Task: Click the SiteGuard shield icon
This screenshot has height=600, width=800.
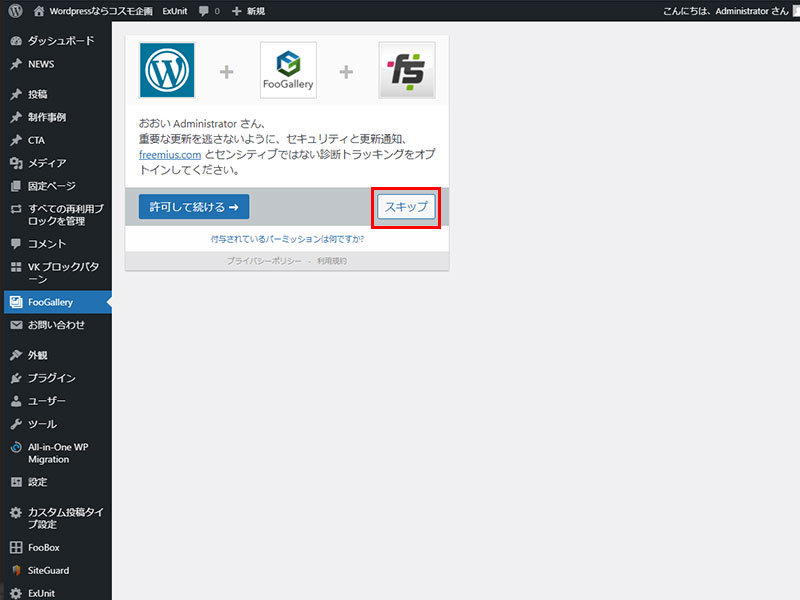Action: point(16,570)
